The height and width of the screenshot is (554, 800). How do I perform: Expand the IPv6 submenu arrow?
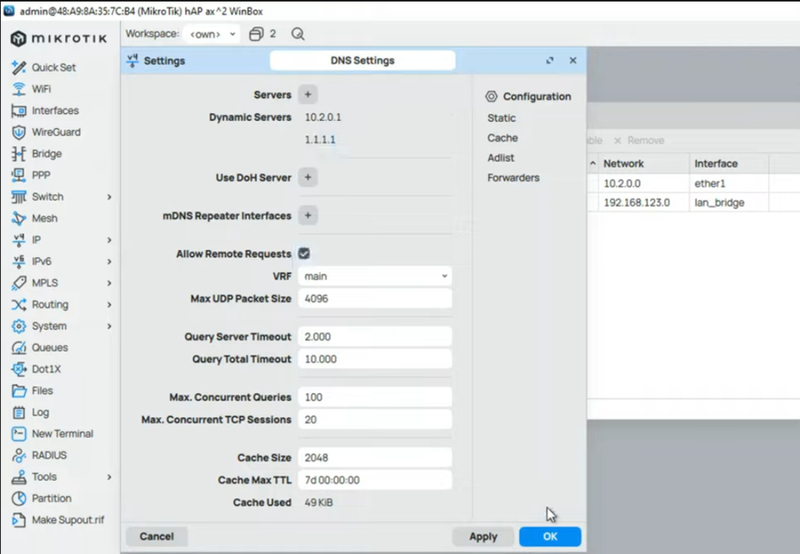tap(109, 261)
